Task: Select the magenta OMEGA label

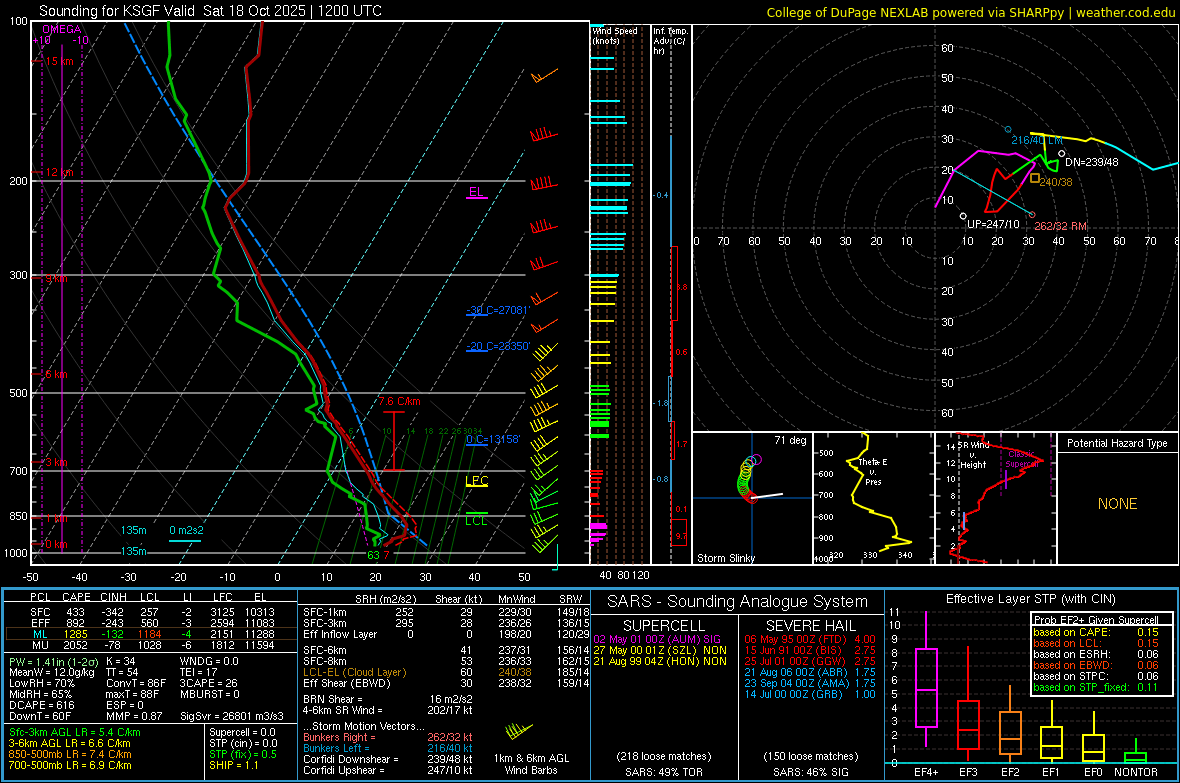Action: 62,29
